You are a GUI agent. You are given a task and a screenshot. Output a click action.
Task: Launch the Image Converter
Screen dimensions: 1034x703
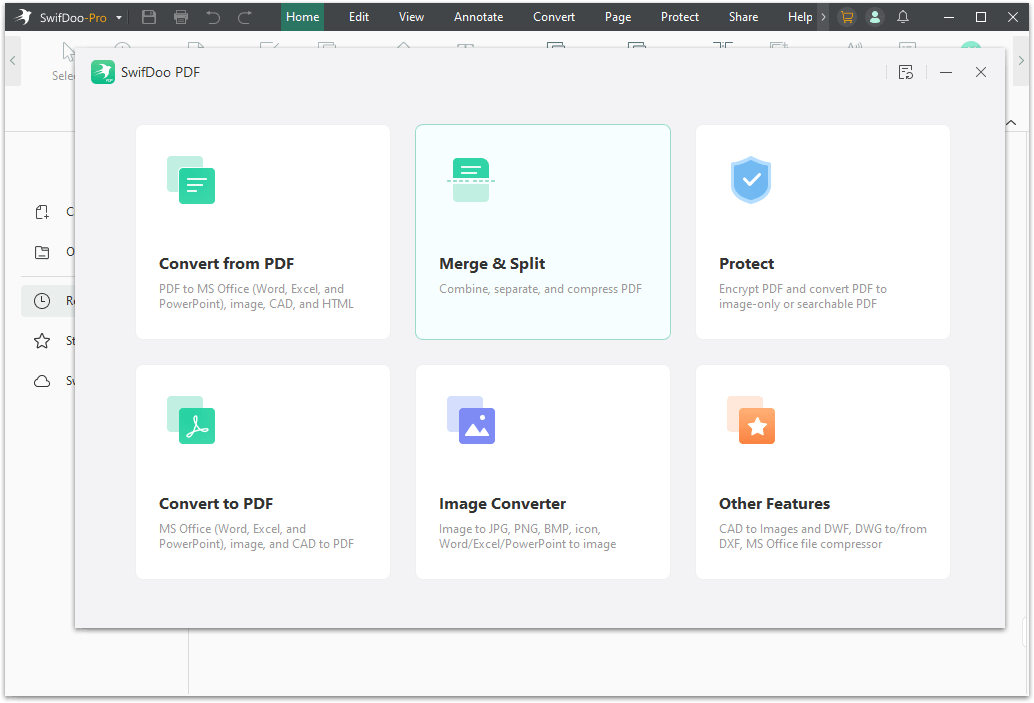pyautogui.click(x=542, y=472)
